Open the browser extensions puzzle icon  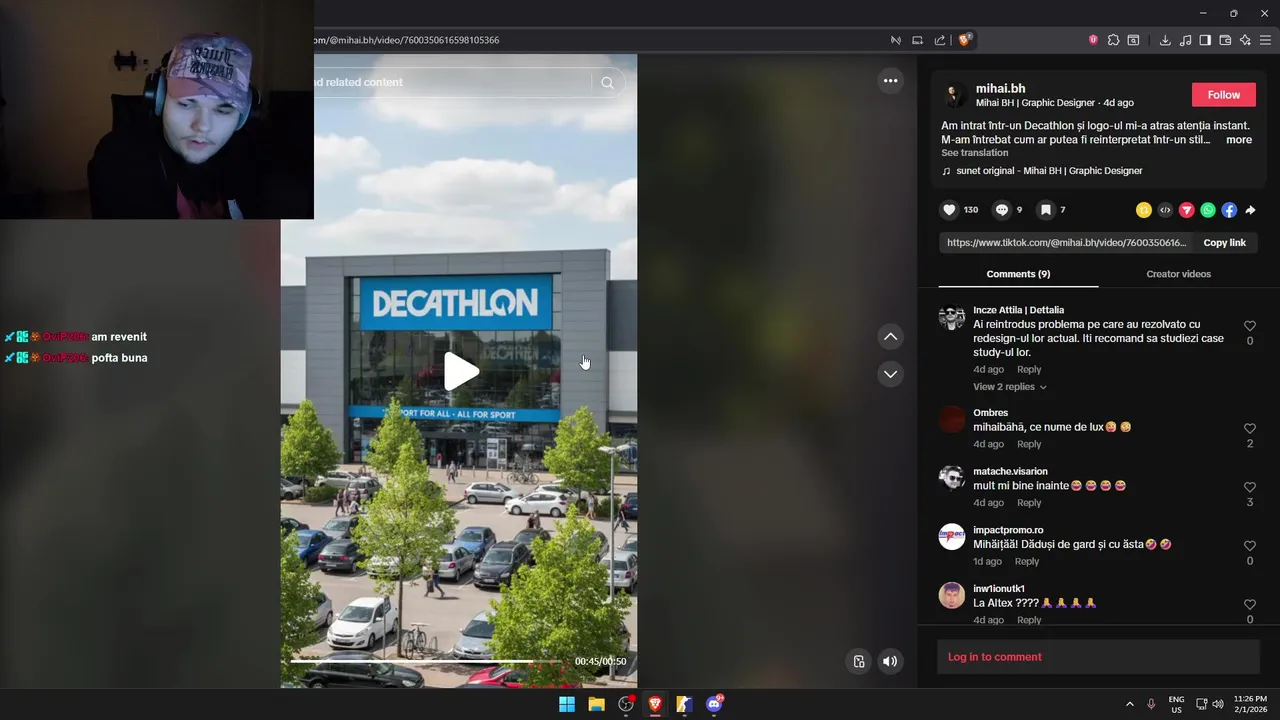(x=1113, y=40)
